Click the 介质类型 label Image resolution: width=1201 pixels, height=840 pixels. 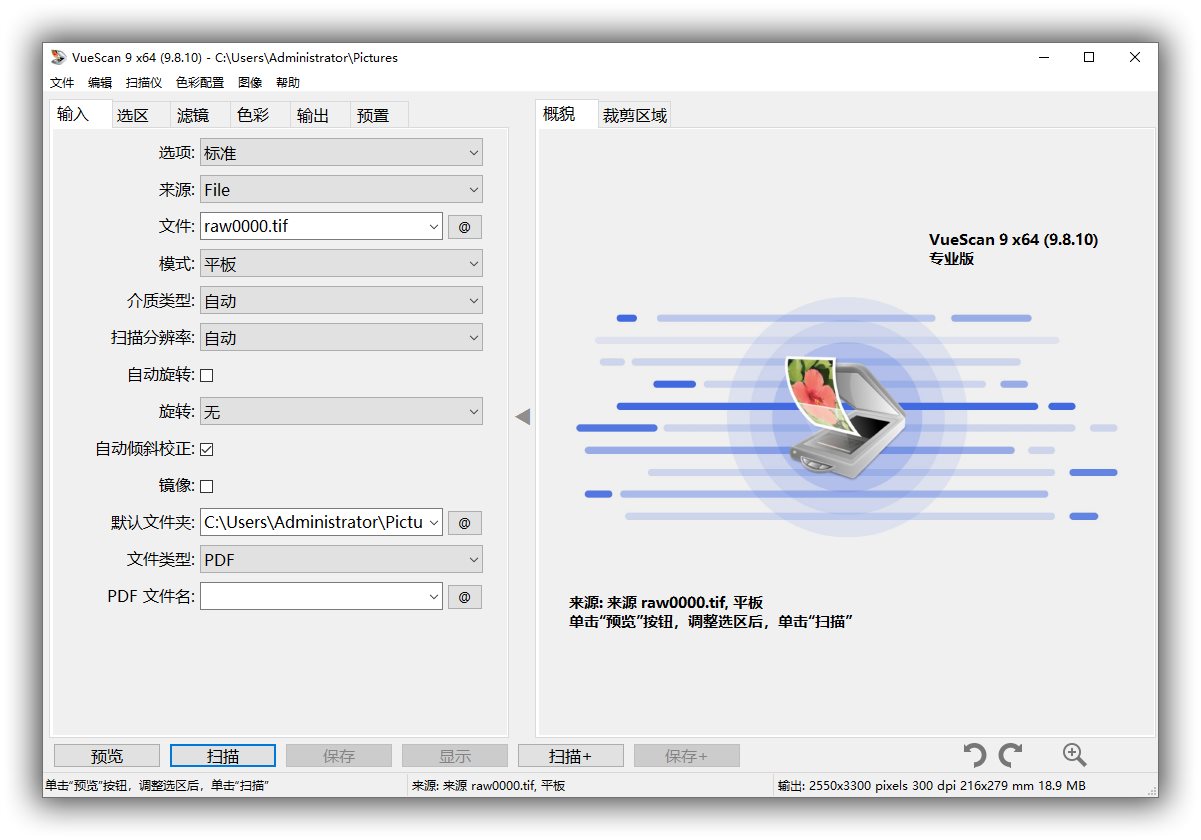click(x=161, y=301)
